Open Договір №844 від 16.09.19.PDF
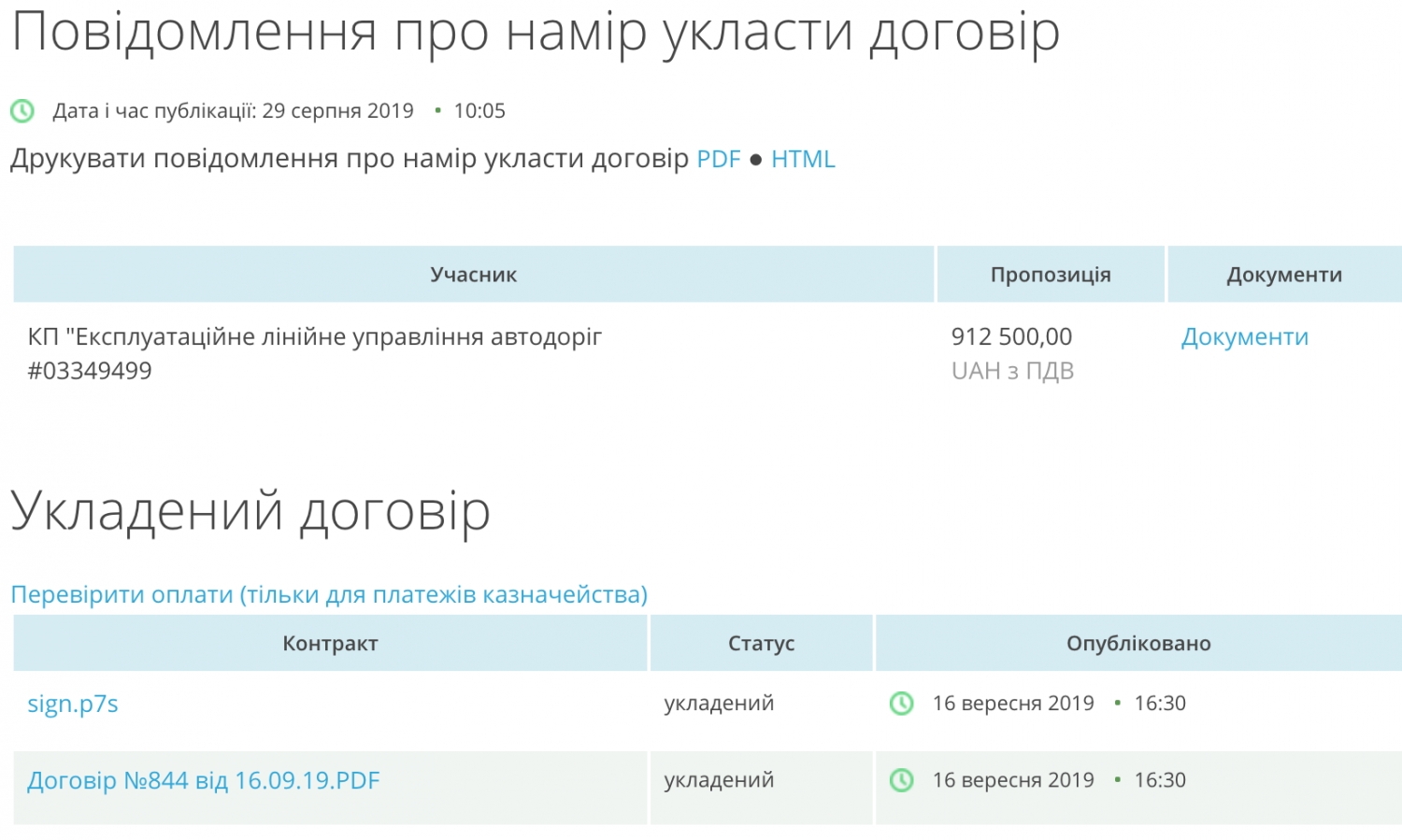The image size is (1402, 840). [x=204, y=781]
